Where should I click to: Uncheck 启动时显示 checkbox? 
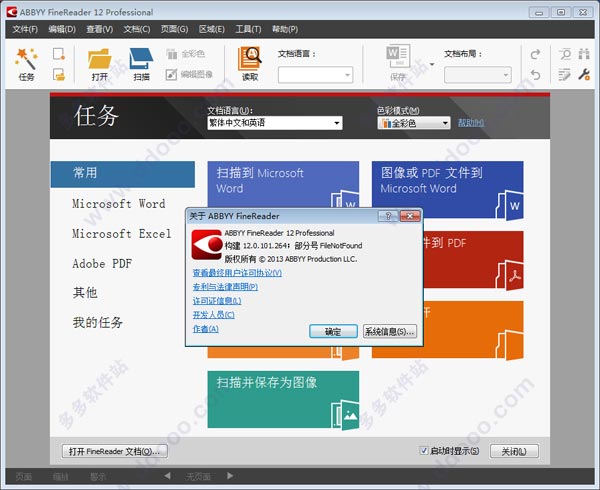[x=423, y=451]
